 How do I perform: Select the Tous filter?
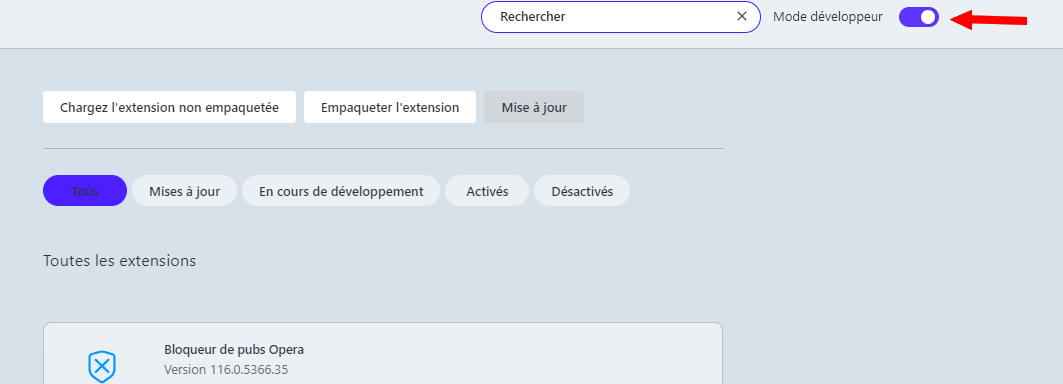(85, 191)
